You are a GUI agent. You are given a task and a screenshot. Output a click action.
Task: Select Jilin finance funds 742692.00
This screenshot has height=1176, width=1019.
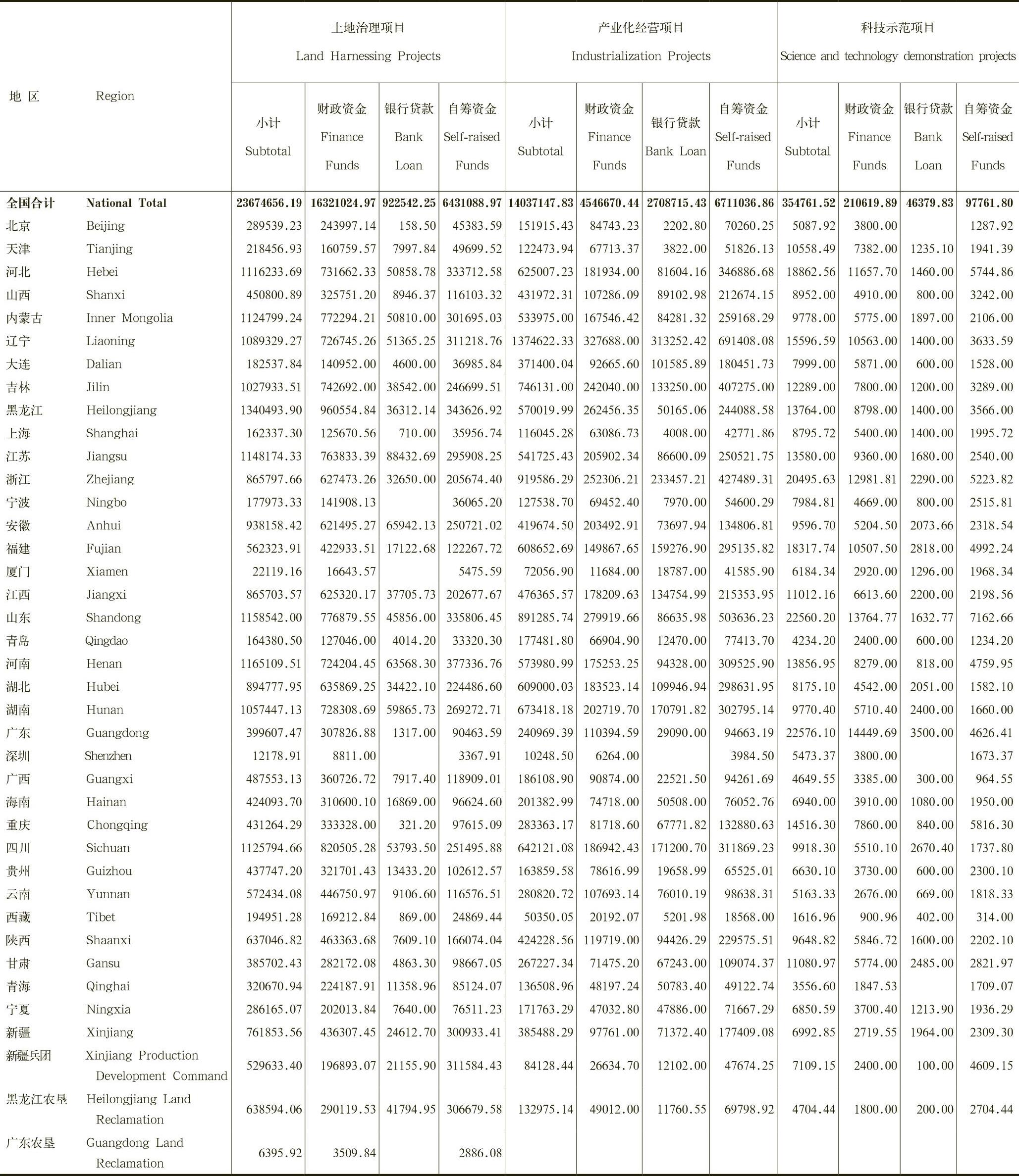pyautogui.click(x=348, y=387)
